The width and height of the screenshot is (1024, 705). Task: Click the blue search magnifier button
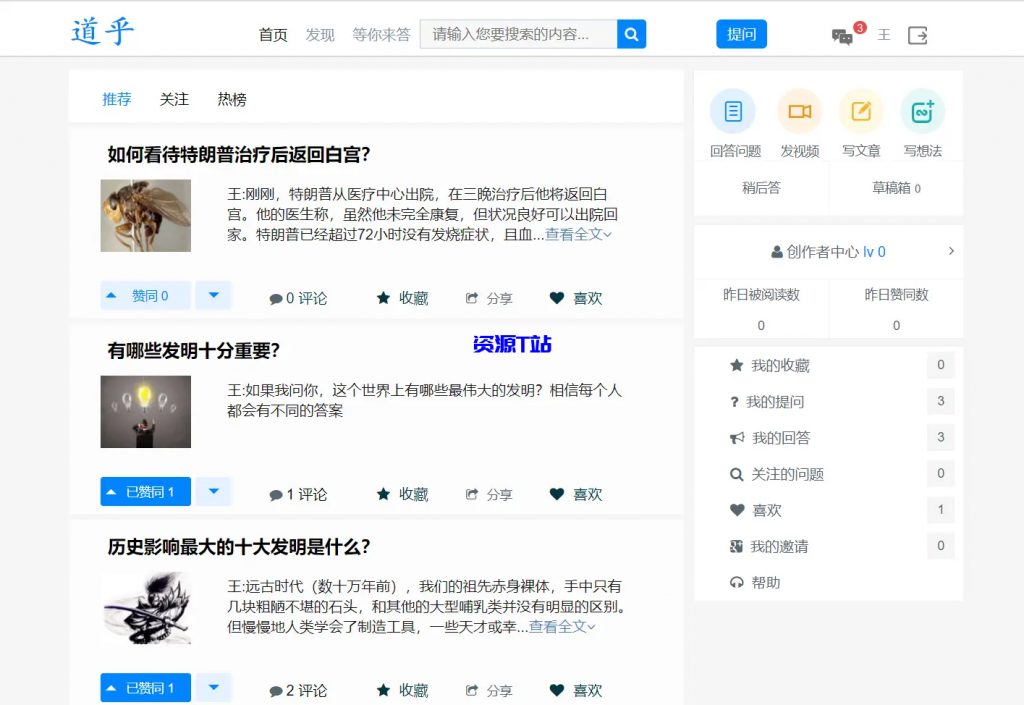coord(631,34)
